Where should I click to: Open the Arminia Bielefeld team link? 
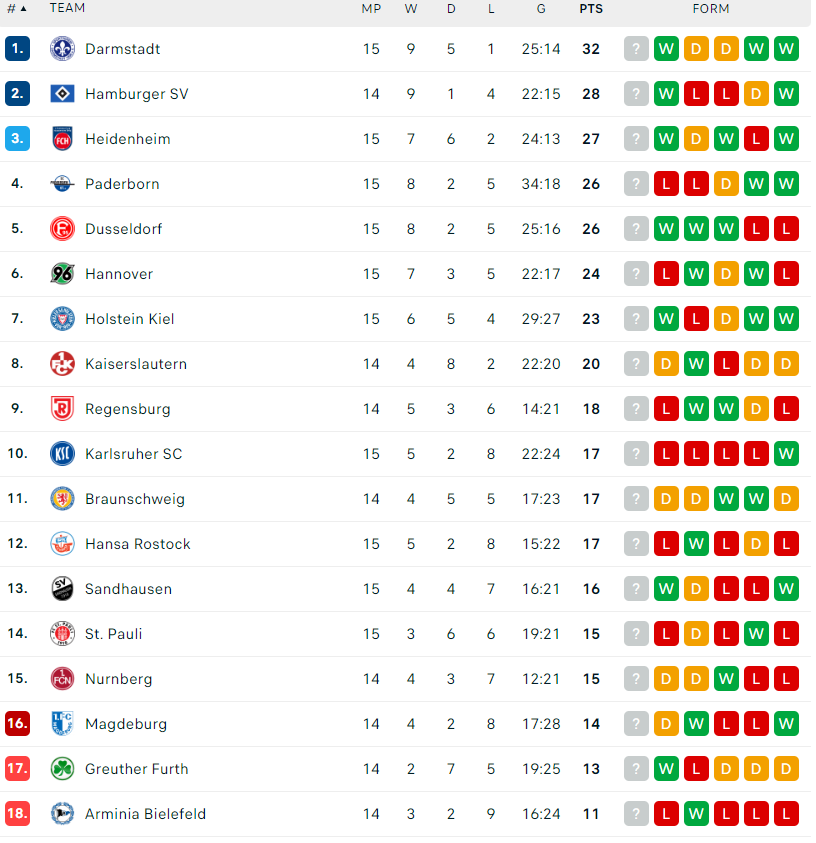145,814
